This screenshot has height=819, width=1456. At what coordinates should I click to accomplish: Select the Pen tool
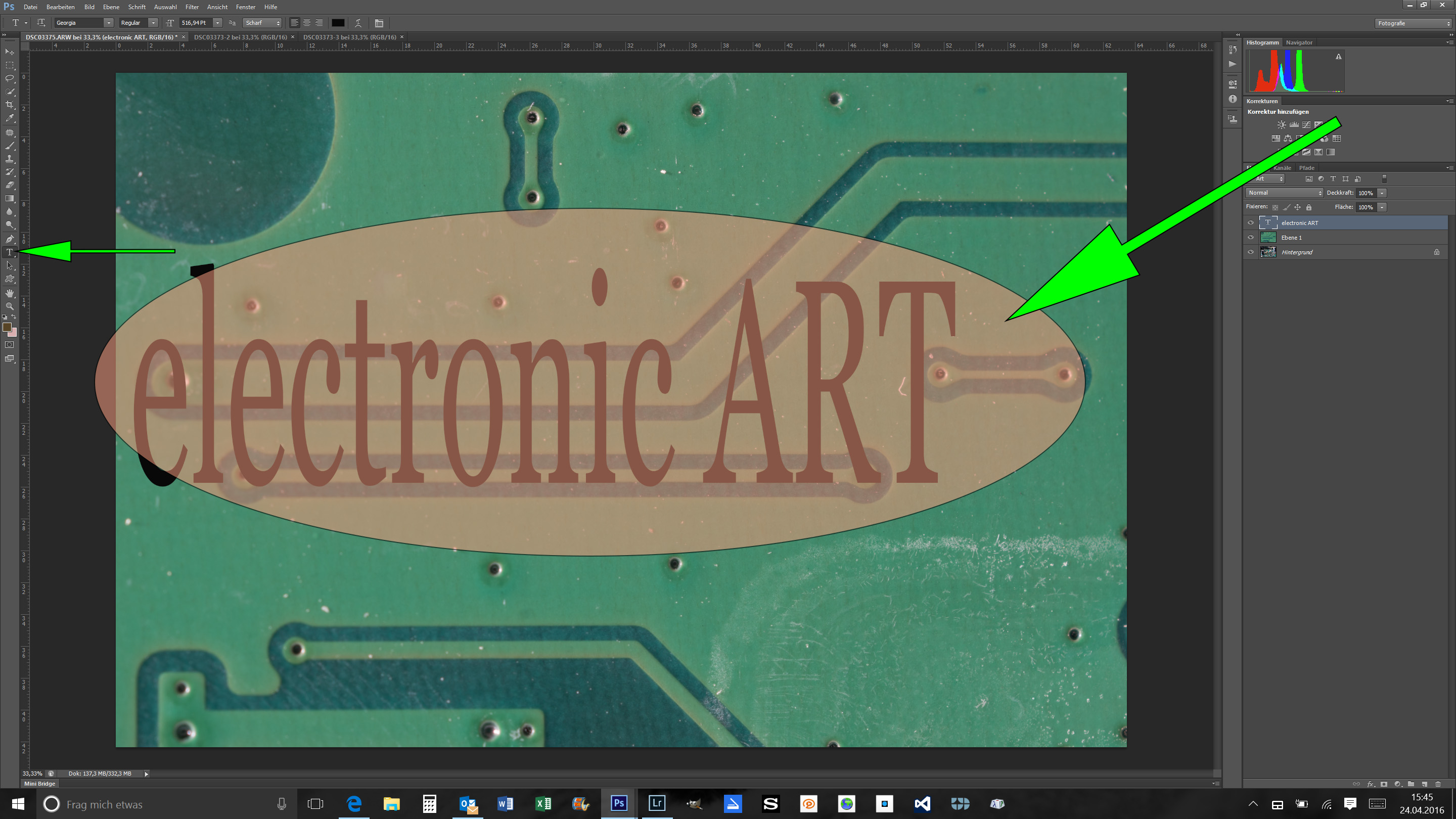[x=10, y=239]
